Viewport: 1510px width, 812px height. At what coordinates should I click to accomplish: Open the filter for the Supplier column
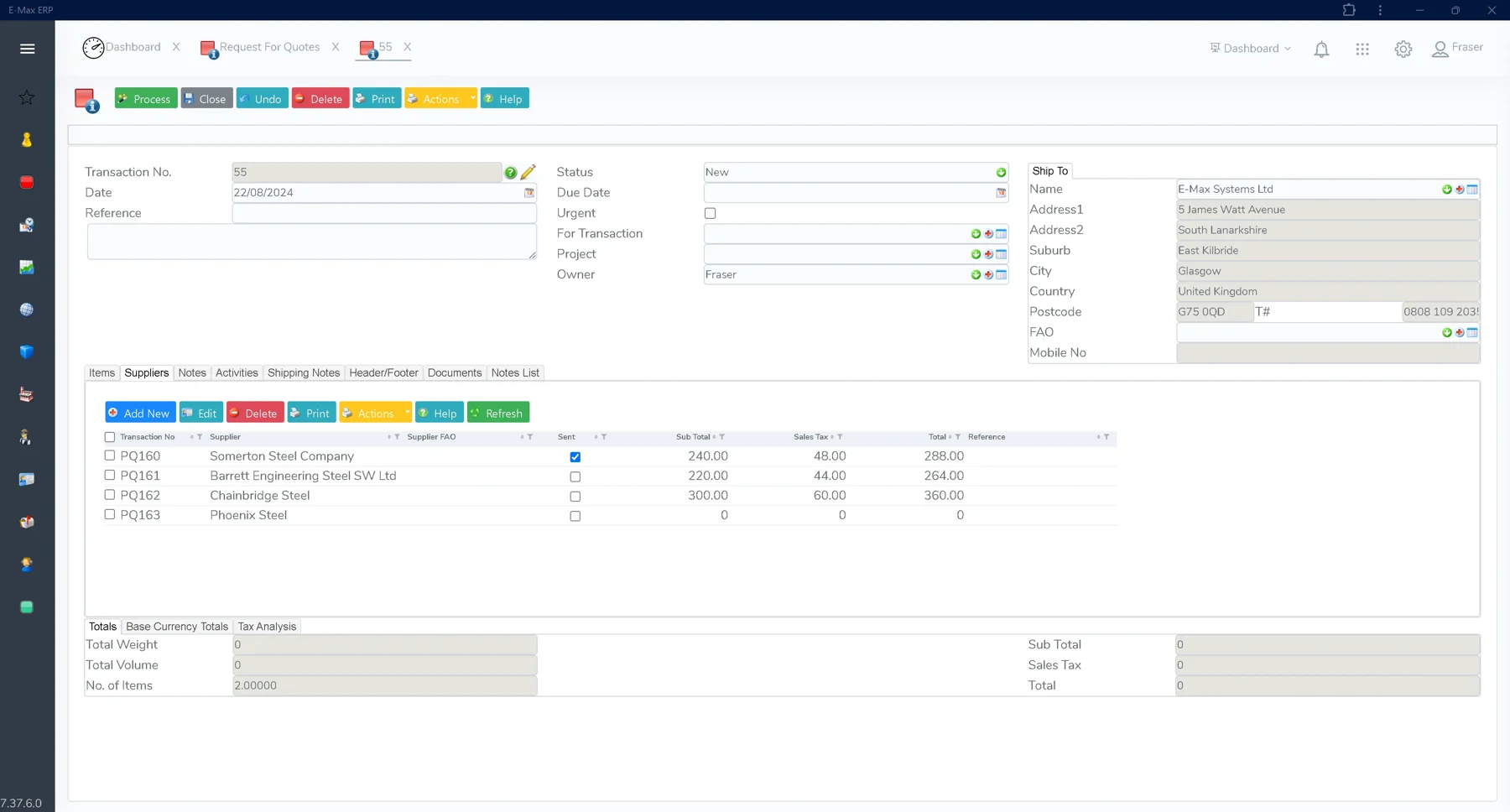click(x=396, y=437)
